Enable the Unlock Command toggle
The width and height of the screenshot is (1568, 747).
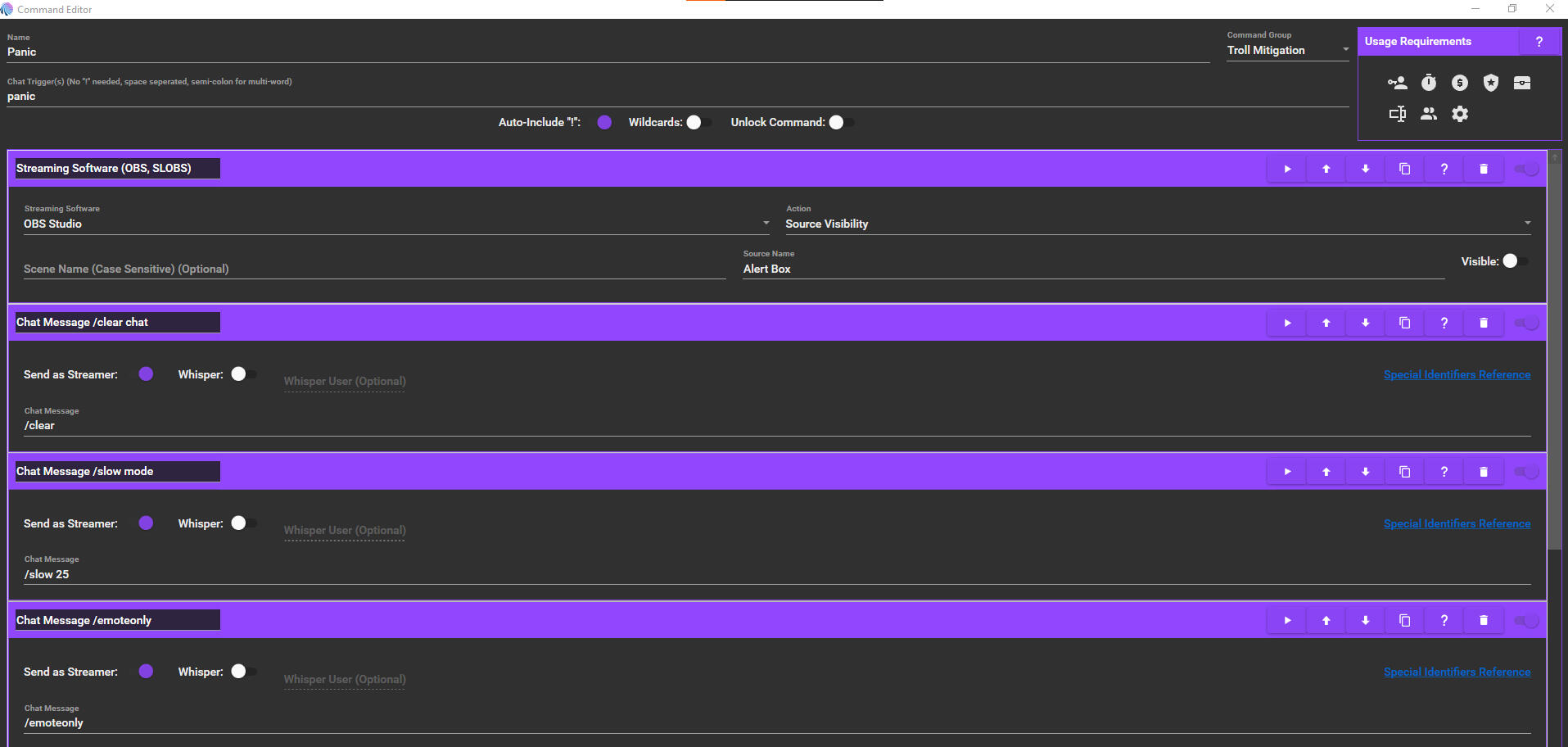point(840,122)
